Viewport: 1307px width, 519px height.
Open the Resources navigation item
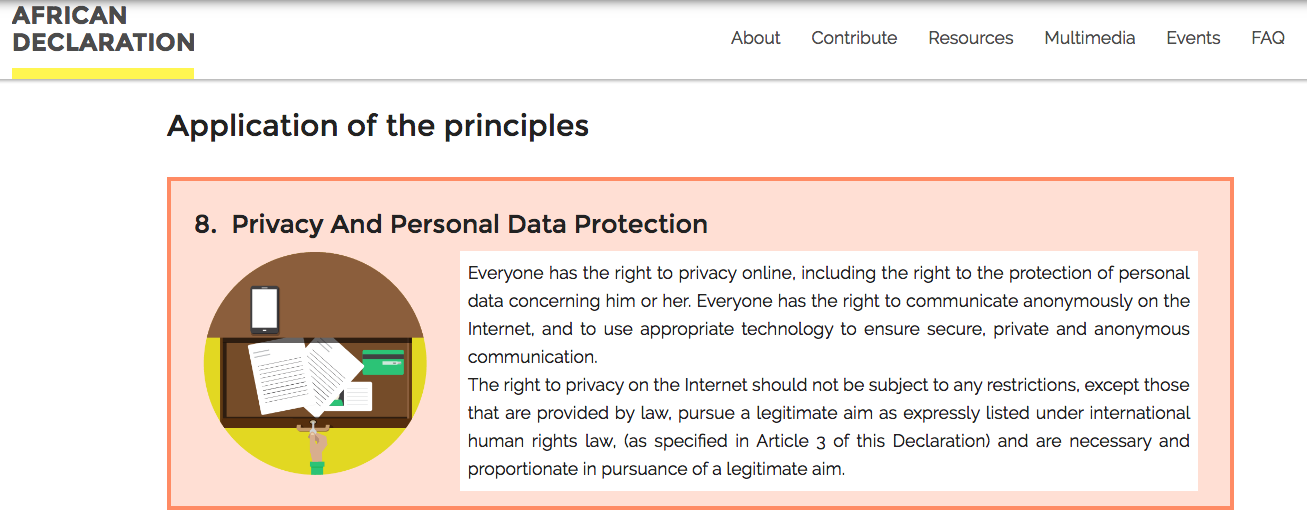(970, 38)
